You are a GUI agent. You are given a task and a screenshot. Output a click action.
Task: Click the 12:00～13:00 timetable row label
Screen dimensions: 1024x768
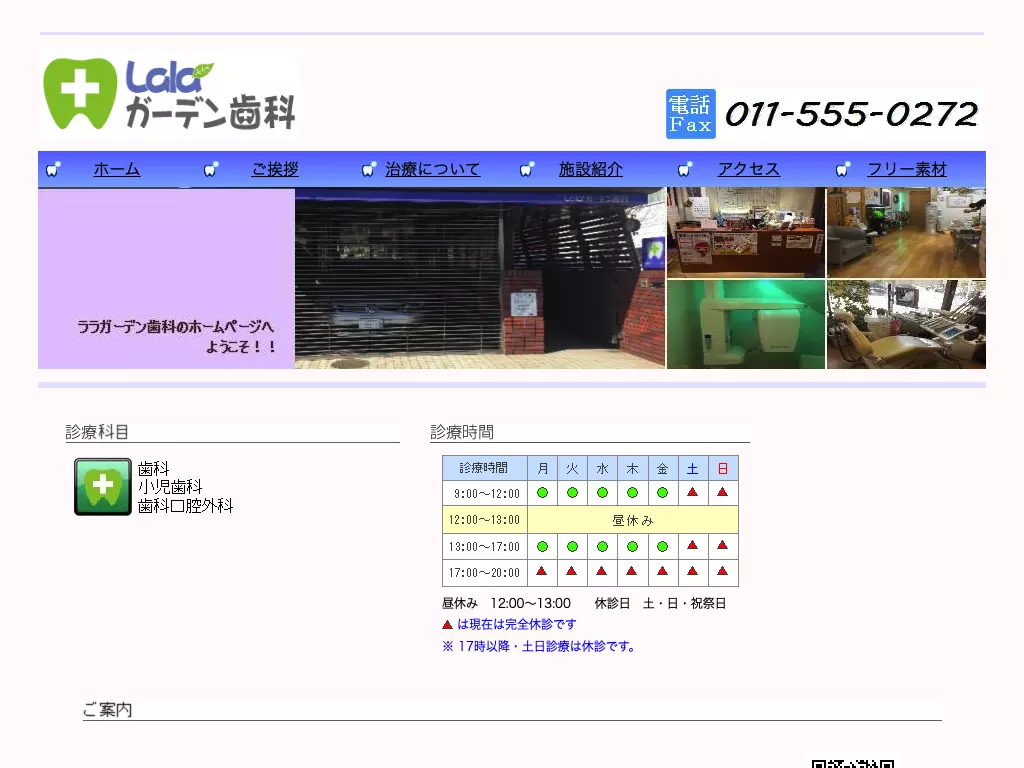click(x=485, y=520)
